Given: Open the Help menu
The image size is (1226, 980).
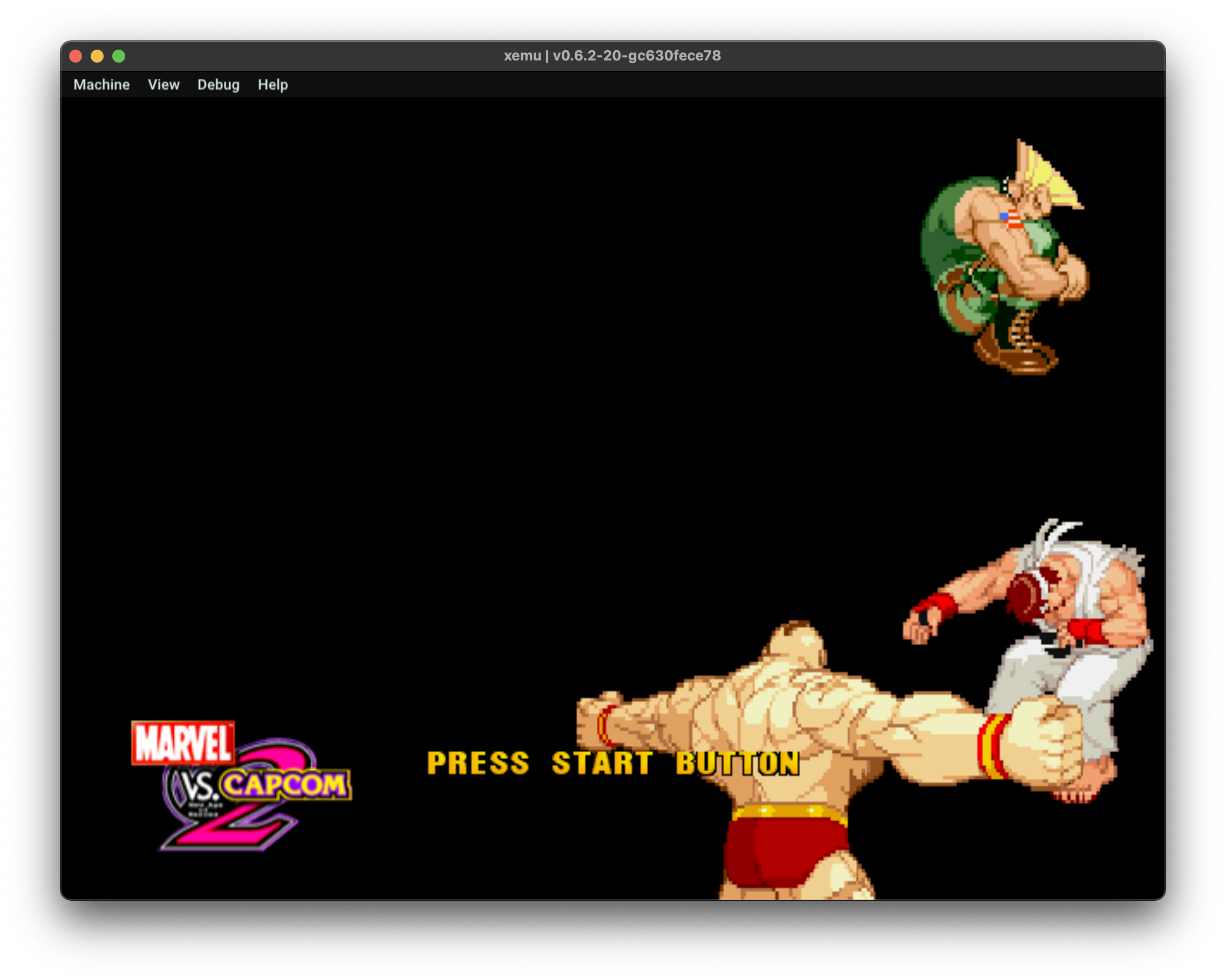Looking at the screenshot, I should (x=273, y=84).
